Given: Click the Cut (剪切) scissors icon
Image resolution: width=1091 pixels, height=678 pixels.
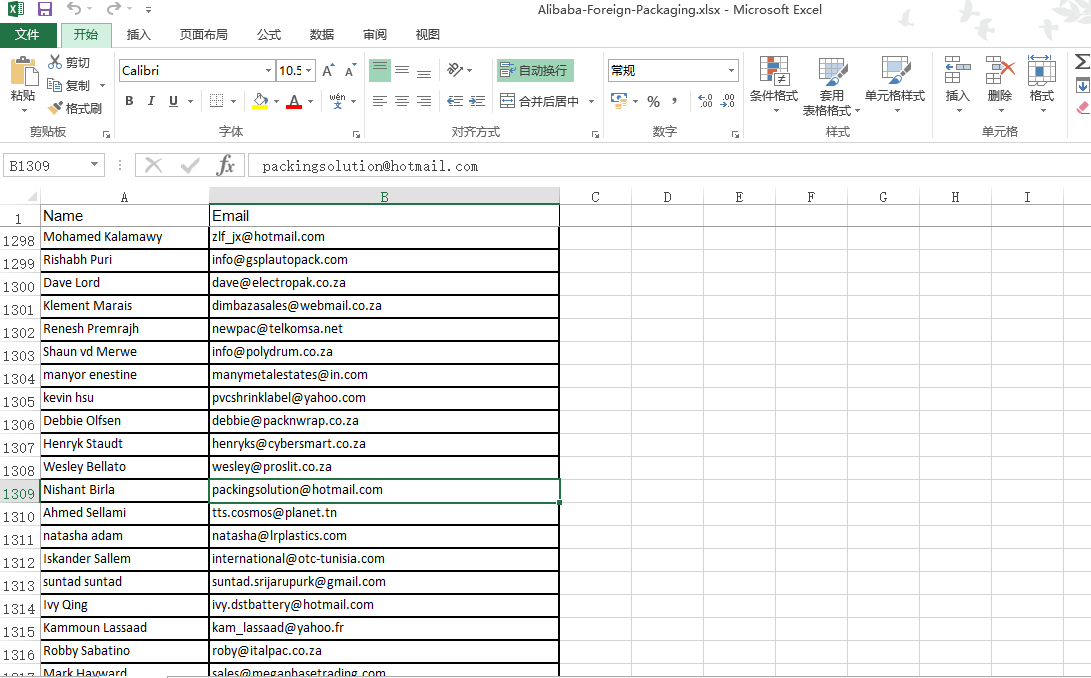Looking at the screenshot, I should click(56, 62).
